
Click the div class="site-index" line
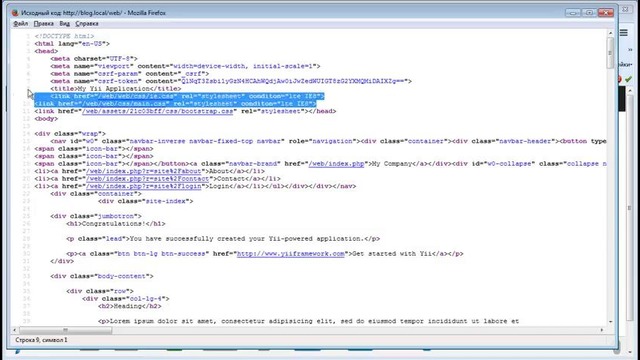145,201
